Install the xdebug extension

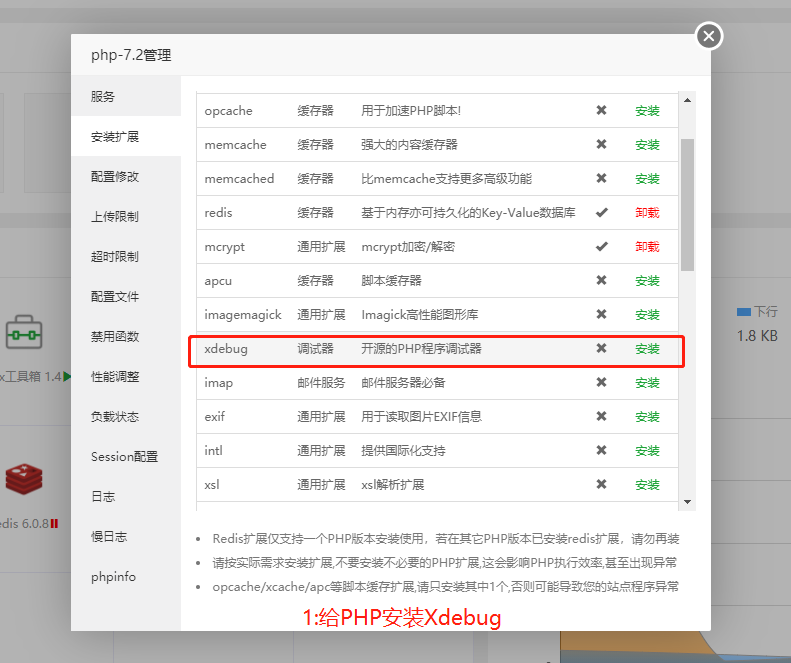(647, 349)
